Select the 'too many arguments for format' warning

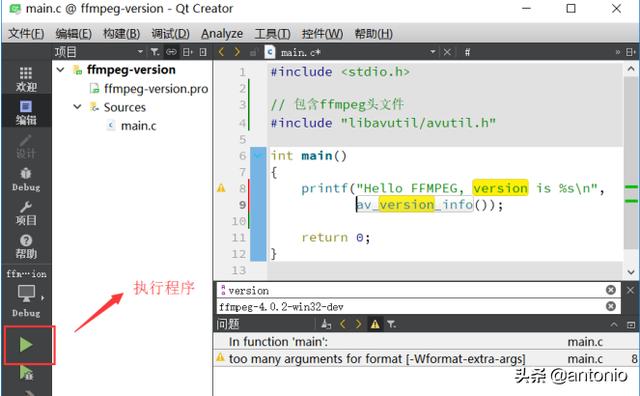(426, 359)
